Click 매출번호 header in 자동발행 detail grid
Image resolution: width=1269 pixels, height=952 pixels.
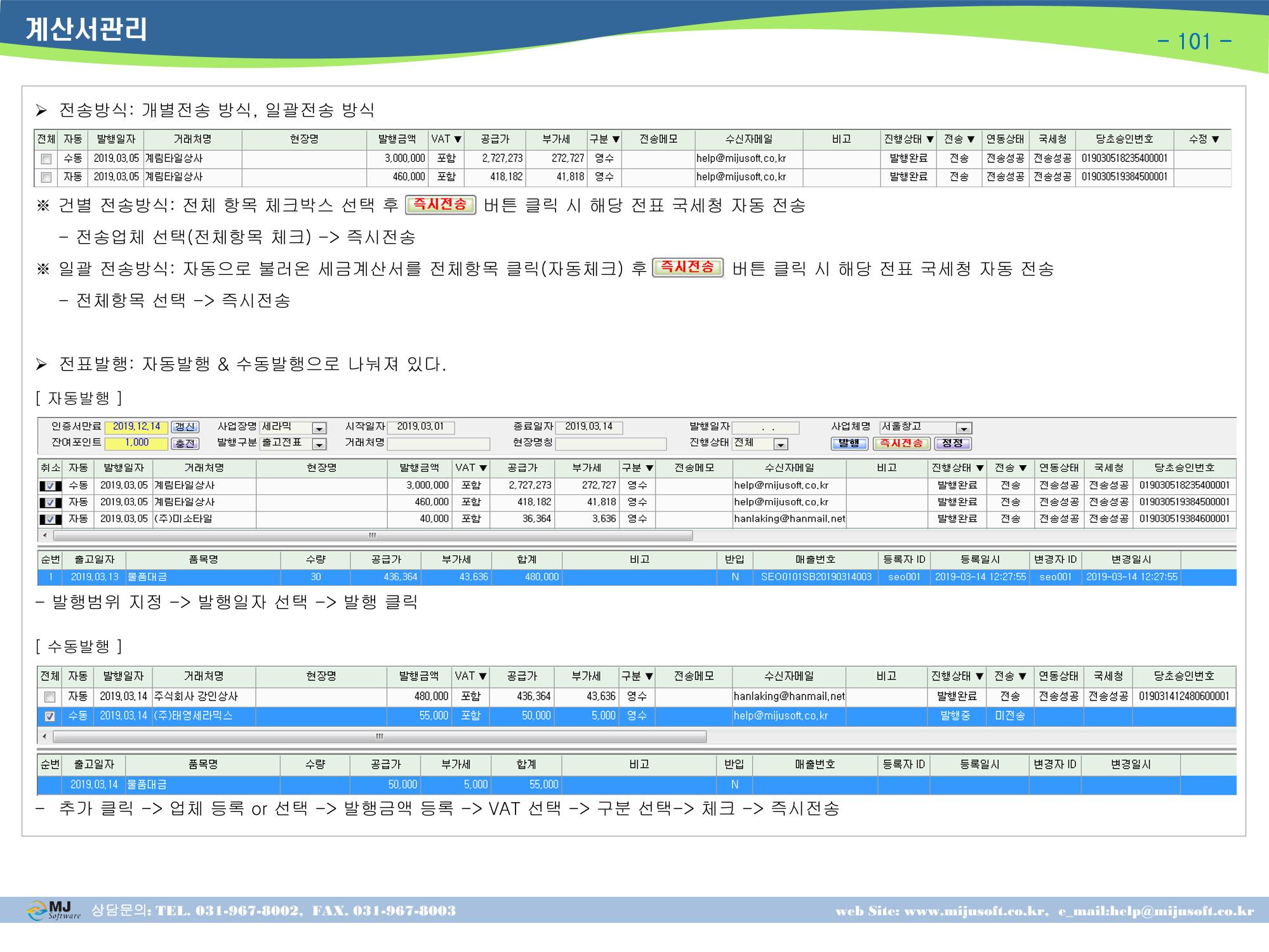tap(815, 560)
